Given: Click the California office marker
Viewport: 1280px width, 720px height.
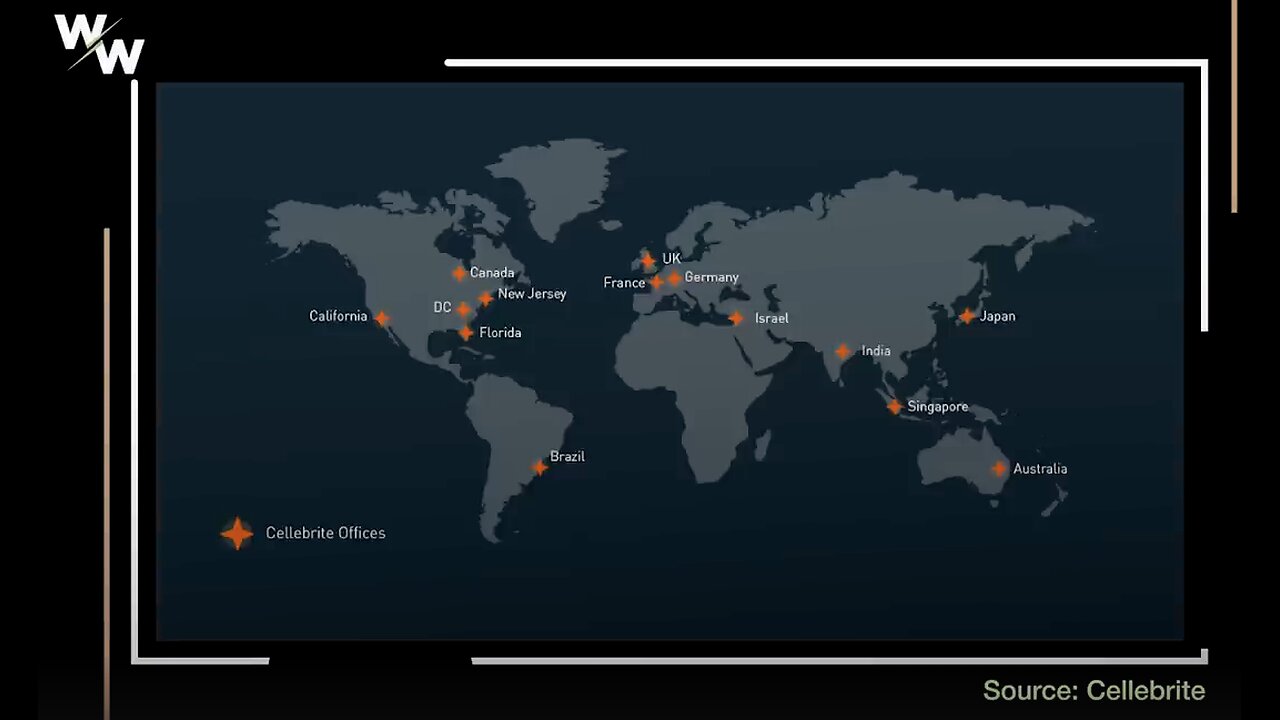Looking at the screenshot, I should click(x=382, y=319).
